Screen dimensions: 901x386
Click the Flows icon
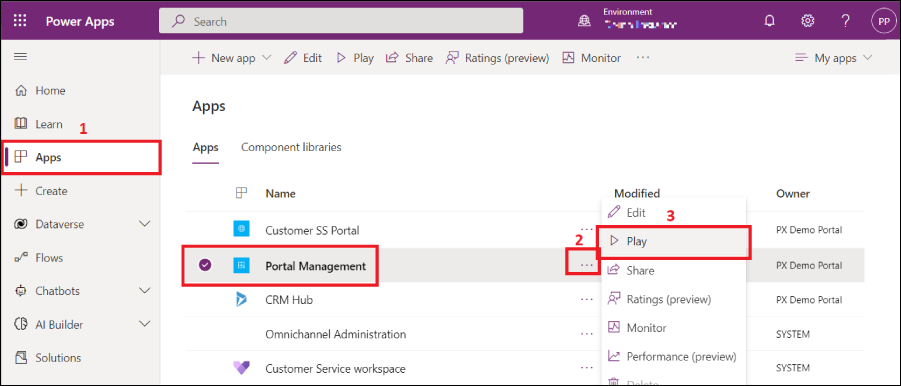21,258
